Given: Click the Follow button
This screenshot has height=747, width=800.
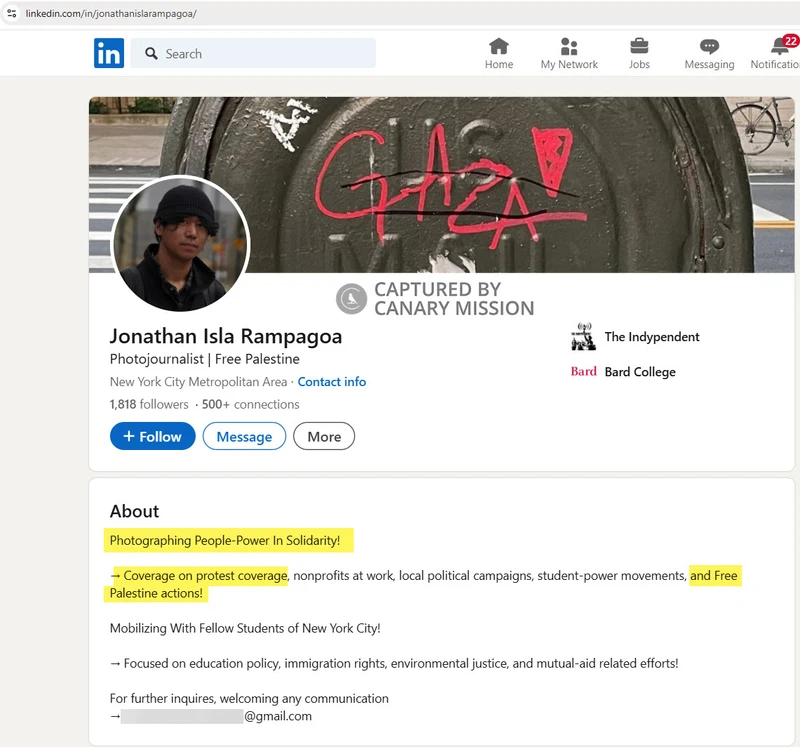Looking at the screenshot, I should pos(153,436).
